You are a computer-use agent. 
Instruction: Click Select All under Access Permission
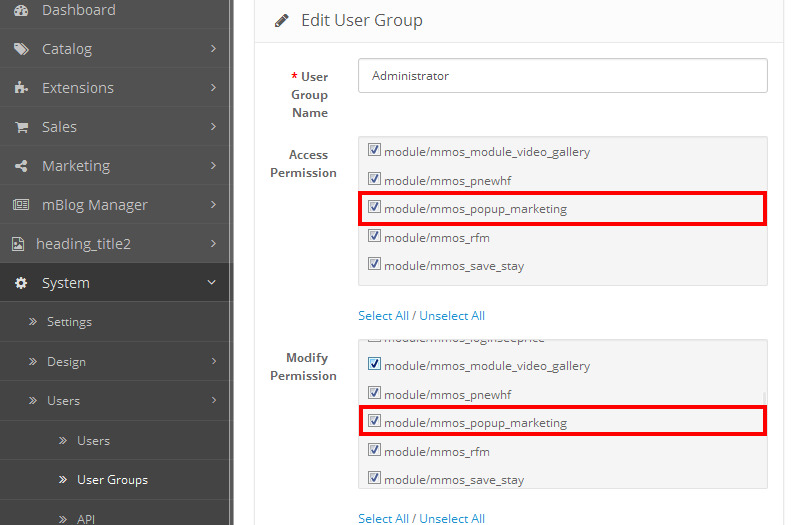pos(383,316)
